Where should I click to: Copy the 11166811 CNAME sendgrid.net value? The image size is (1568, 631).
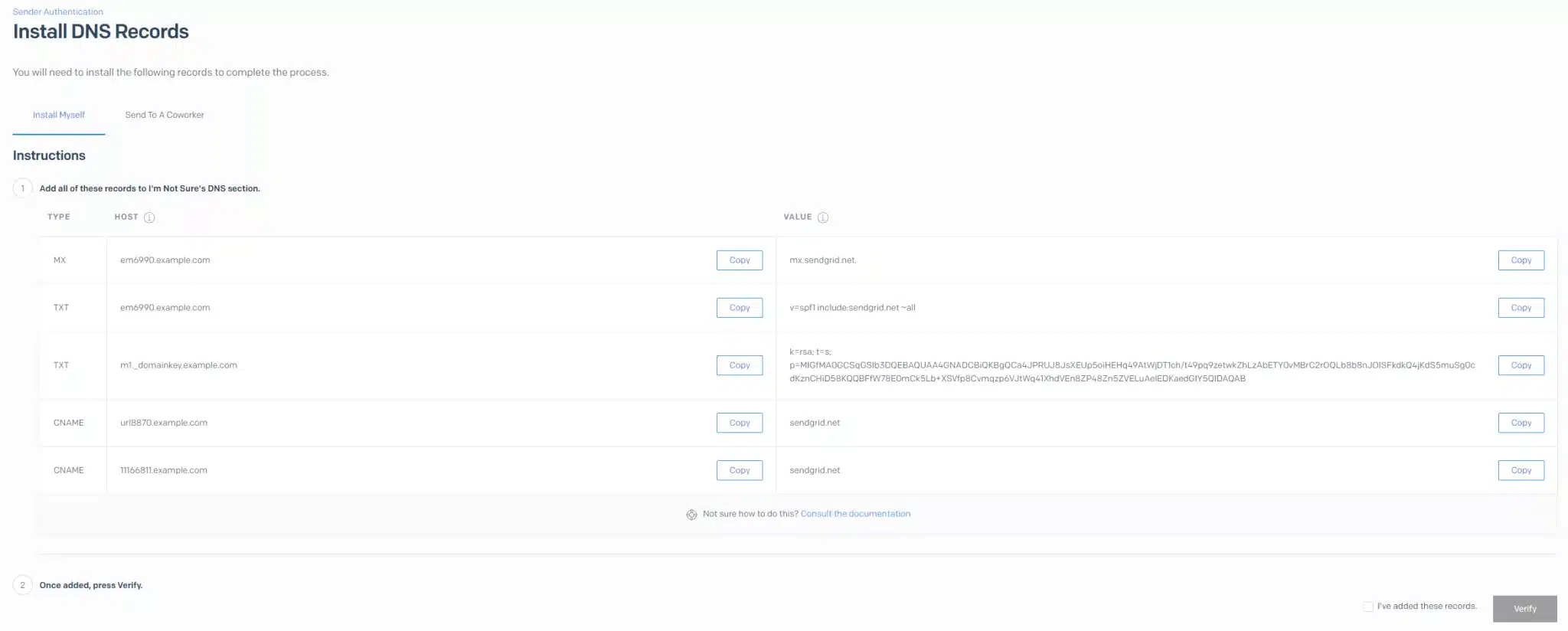click(x=1521, y=470)
